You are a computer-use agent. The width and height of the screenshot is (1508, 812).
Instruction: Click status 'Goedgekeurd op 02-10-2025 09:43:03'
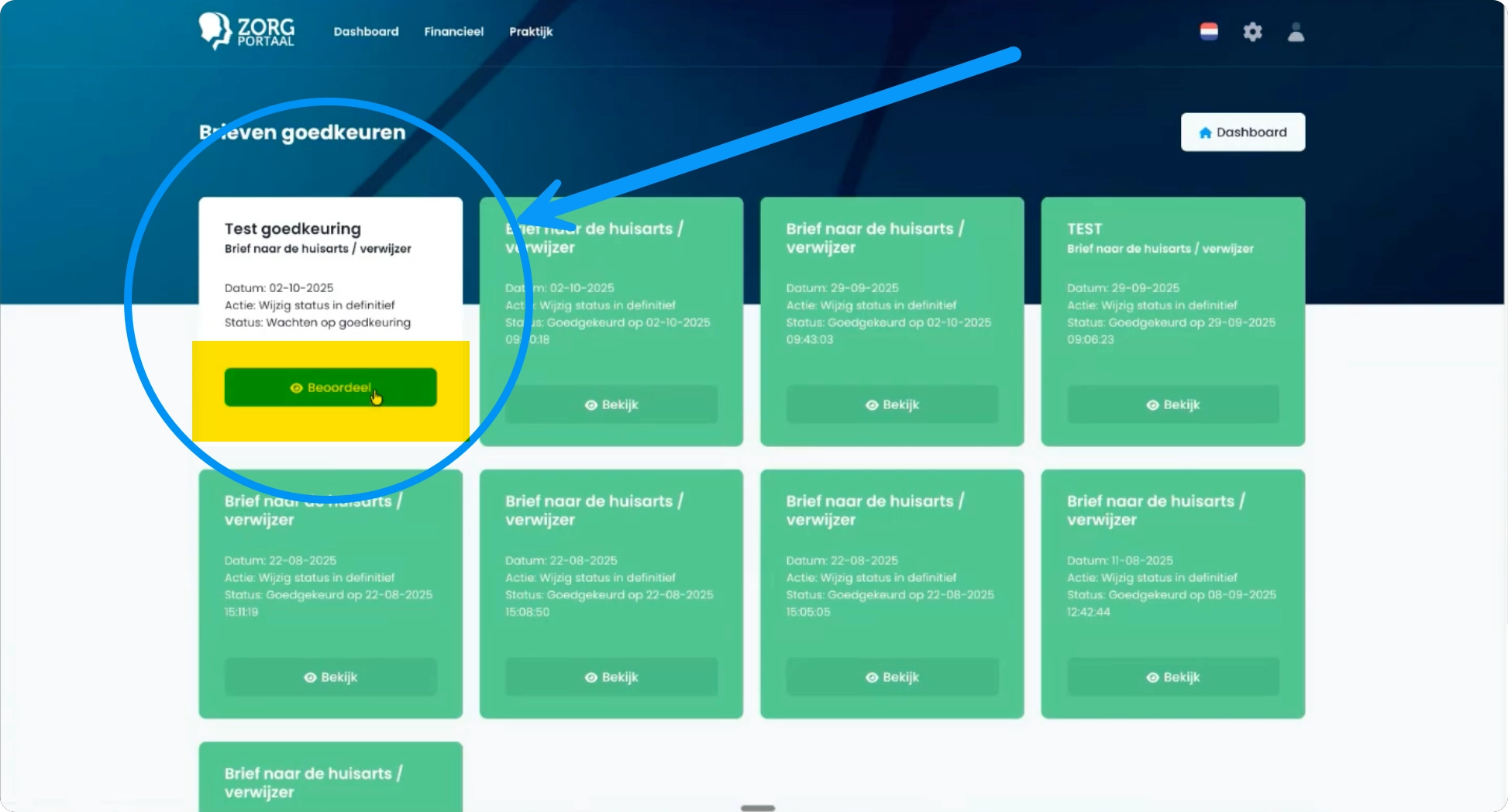(x=889, y=331)
